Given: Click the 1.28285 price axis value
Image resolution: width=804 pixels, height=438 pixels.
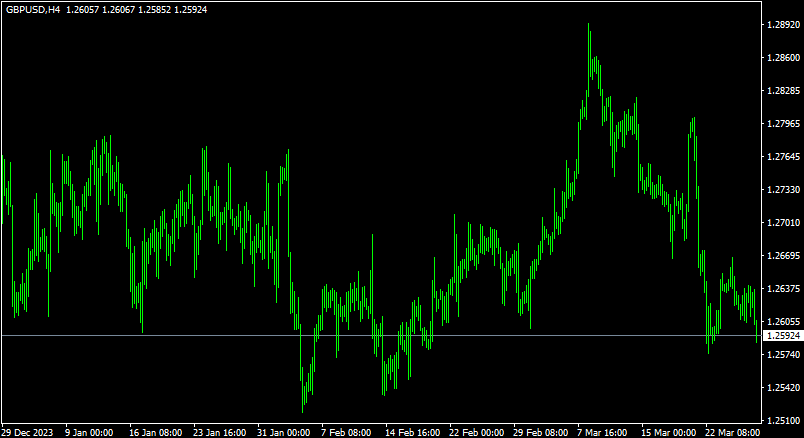Looking at the screenshot, I should tap(783, 91).
